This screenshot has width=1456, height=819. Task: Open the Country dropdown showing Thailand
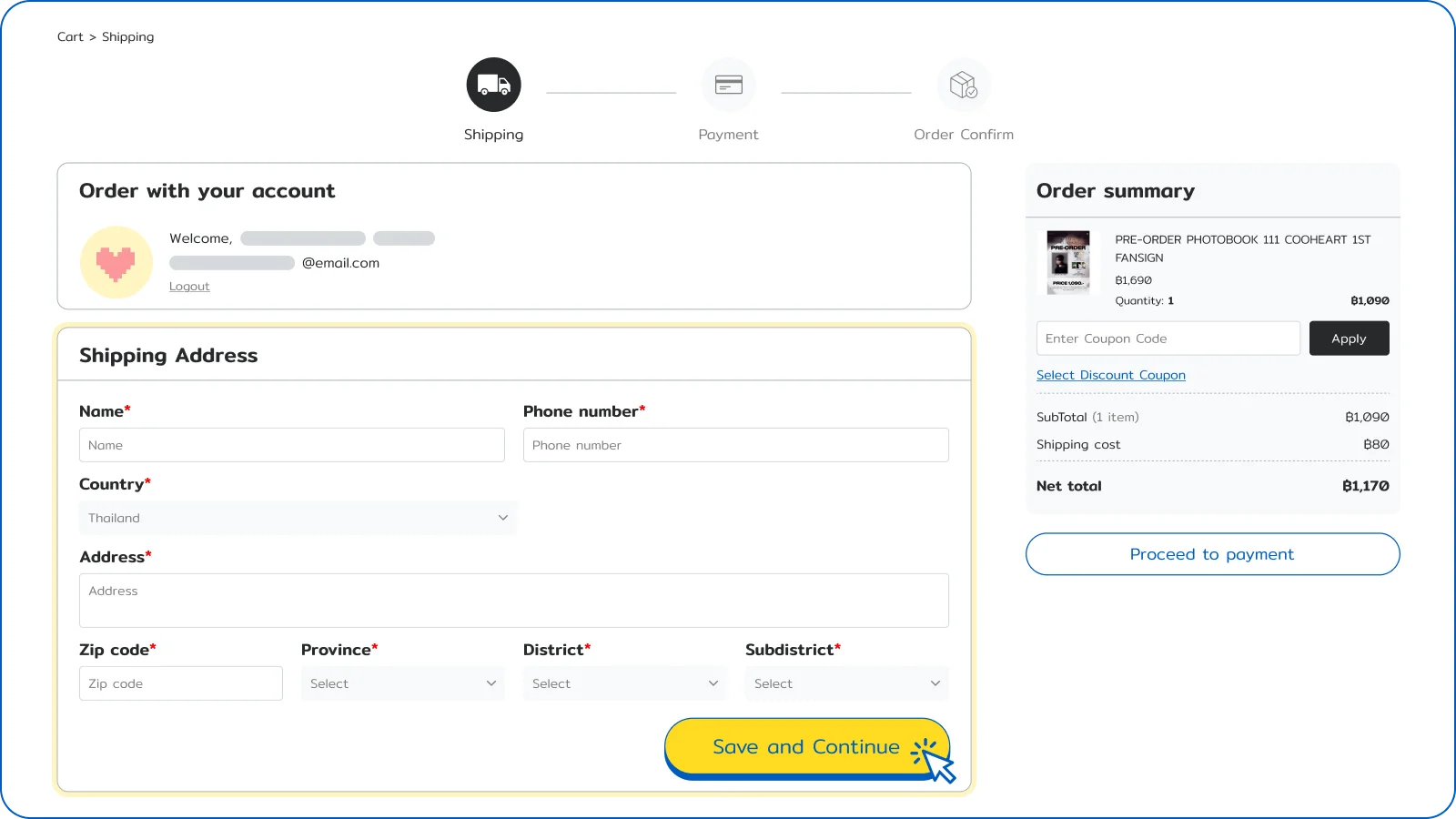point(298,518)
